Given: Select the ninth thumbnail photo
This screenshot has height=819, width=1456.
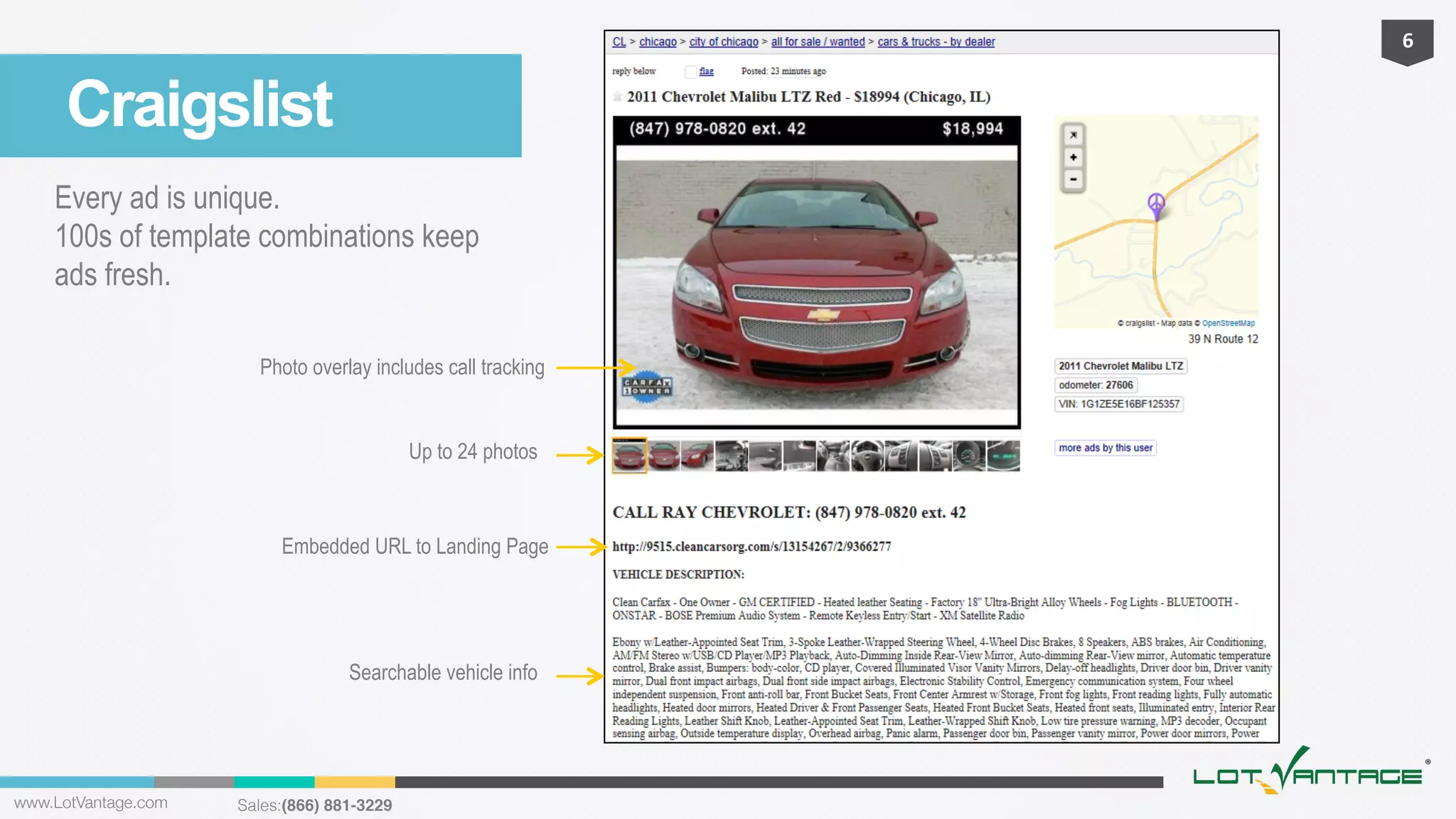Looking at the screenshot, I should click(x=901, y=456).
